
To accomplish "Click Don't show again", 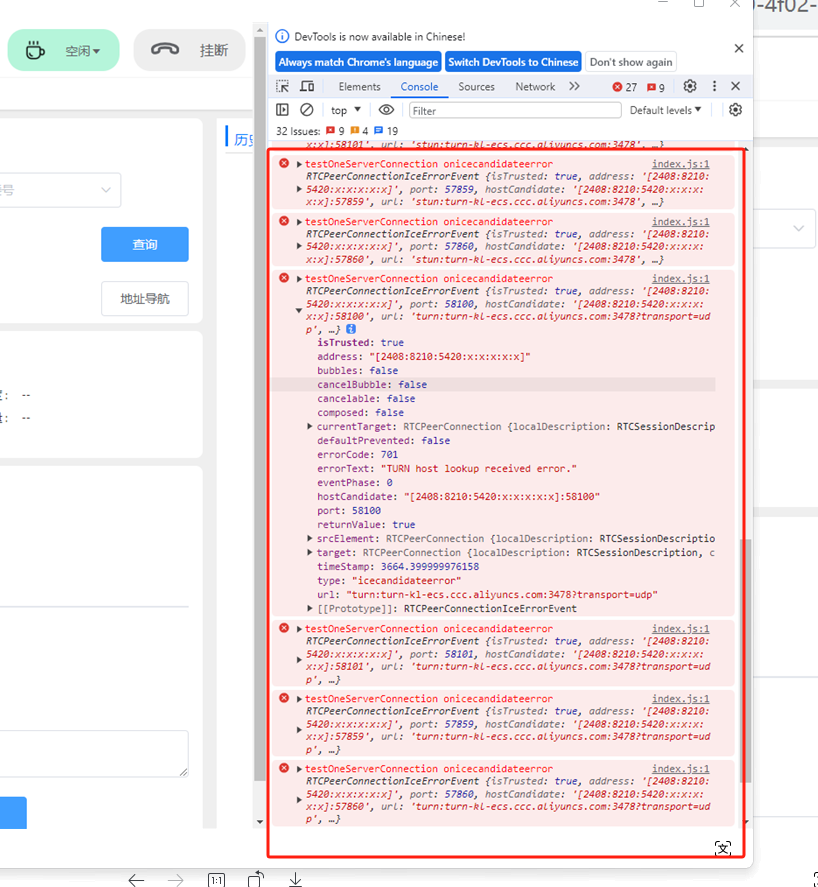I will coord(631,62).
